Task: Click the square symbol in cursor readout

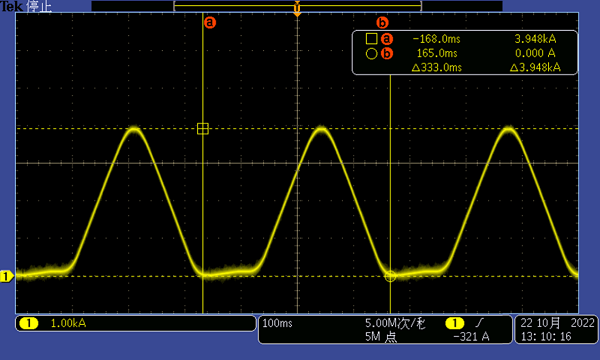Action: (371, 39)
